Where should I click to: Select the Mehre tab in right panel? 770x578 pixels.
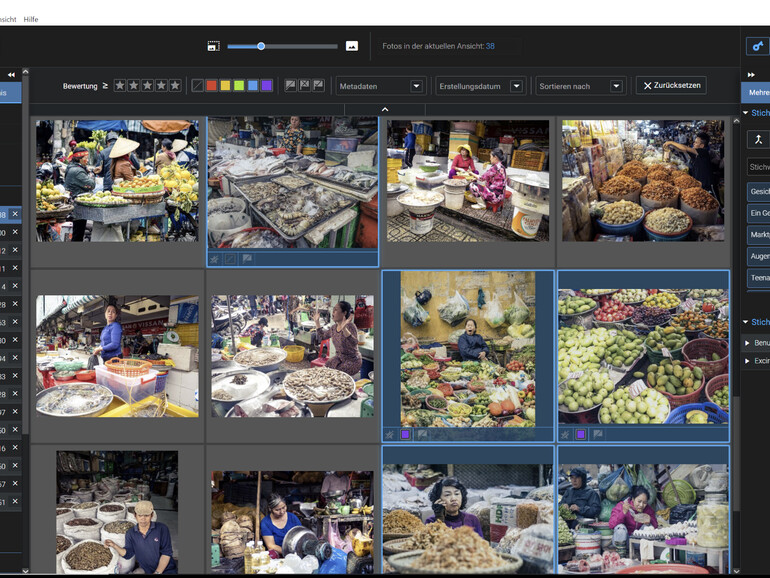(x=756, y=92)
